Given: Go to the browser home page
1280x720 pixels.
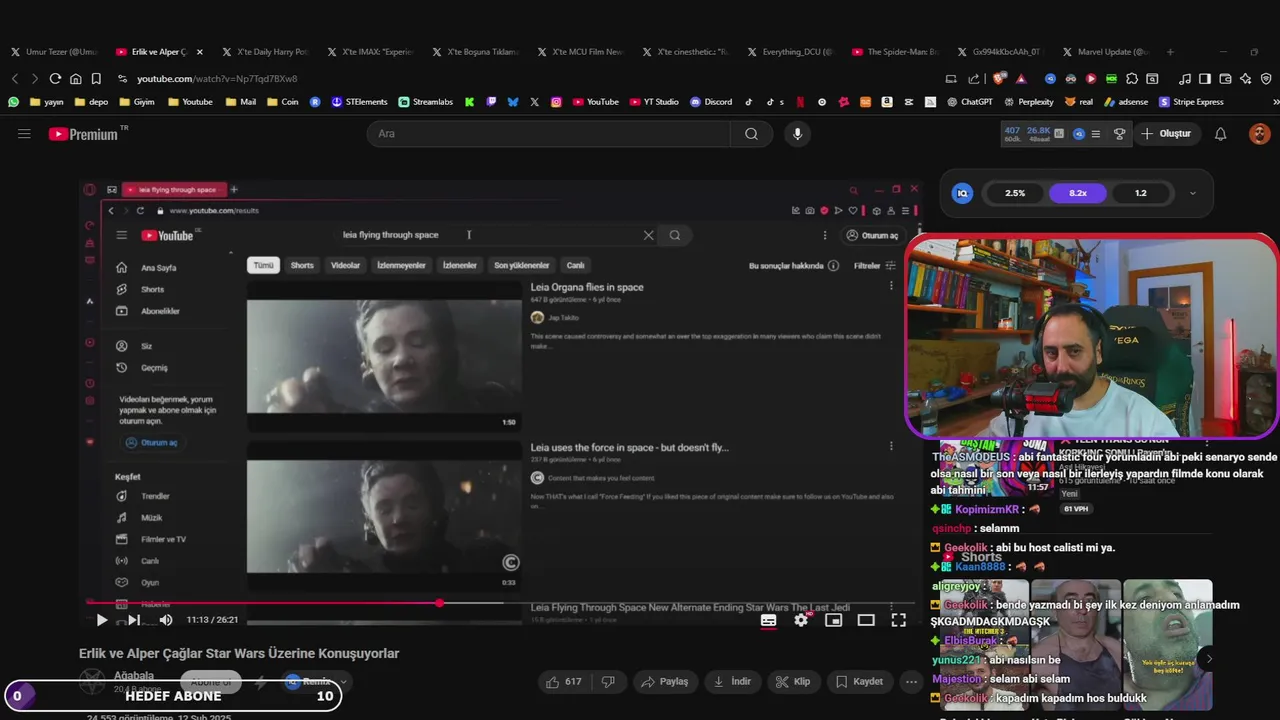Looking at the screenshot, I should click(x=75, y=78).
